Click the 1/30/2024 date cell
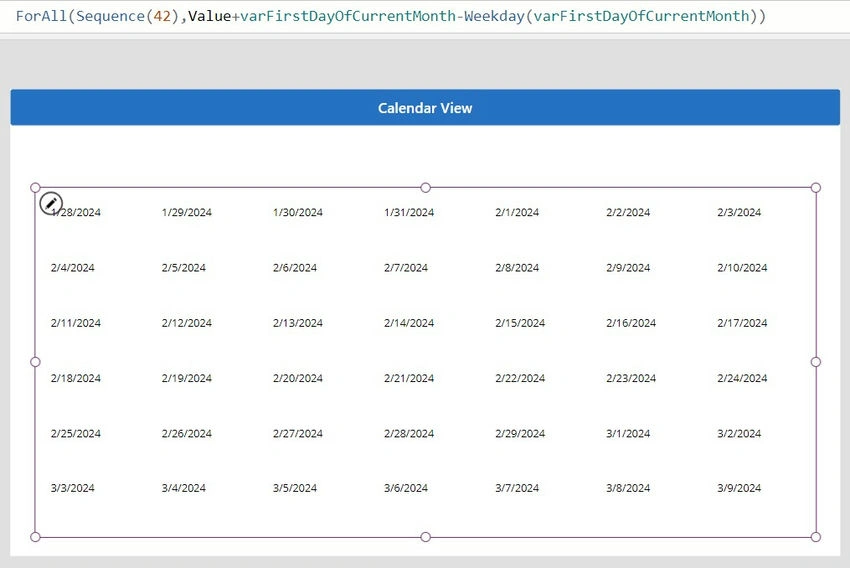 (298, 212)
